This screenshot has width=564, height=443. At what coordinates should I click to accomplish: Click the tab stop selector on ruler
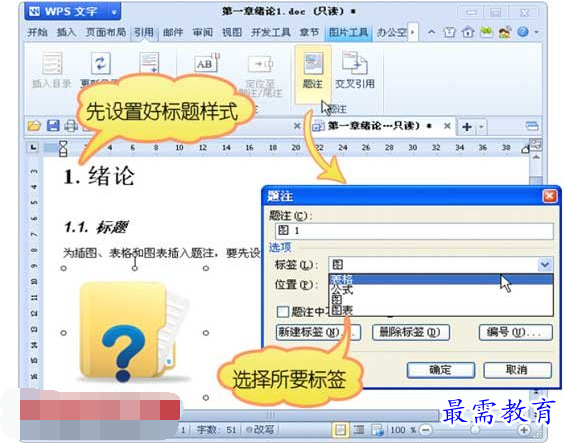pyautogui.click(x=33, y=147)
